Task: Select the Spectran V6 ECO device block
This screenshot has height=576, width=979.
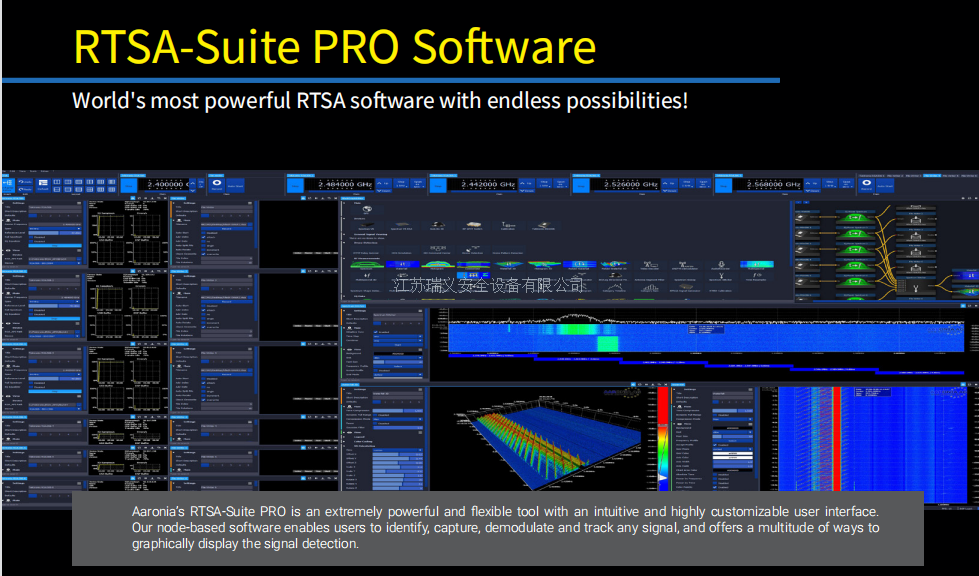Action: pyautogui.click(x=401, y=226)
